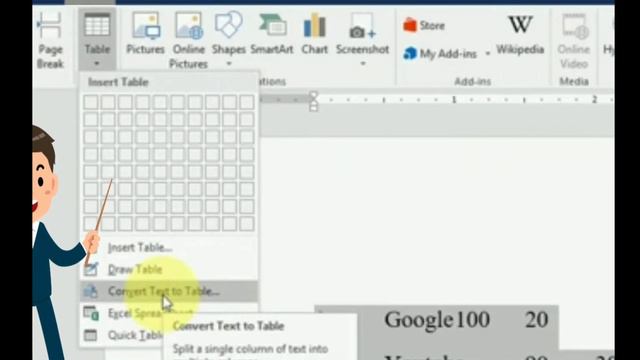Insert an Online Video
Screen dimensions: 640x360
[573, 40]
